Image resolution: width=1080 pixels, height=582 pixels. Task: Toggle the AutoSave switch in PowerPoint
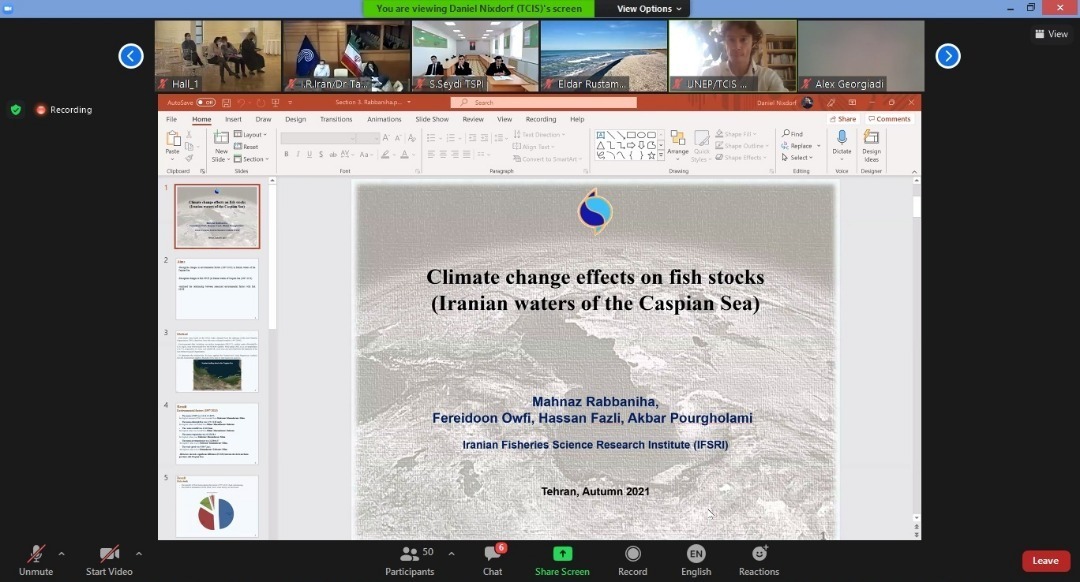pos(205,102)
